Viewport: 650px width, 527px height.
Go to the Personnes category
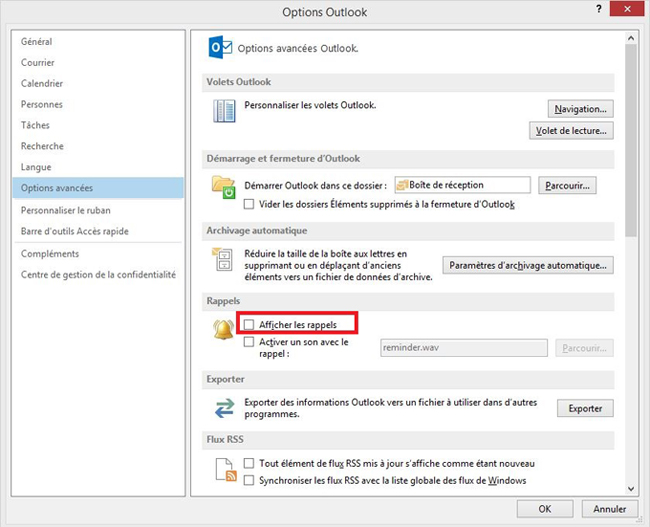(x=98, y=104)
